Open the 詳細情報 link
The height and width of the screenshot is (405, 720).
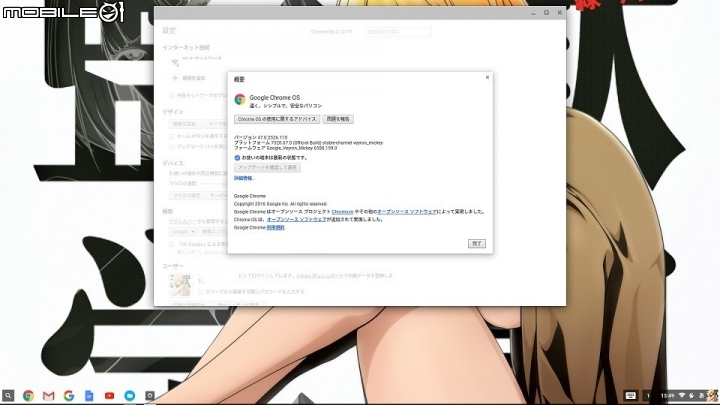(244, 178)
